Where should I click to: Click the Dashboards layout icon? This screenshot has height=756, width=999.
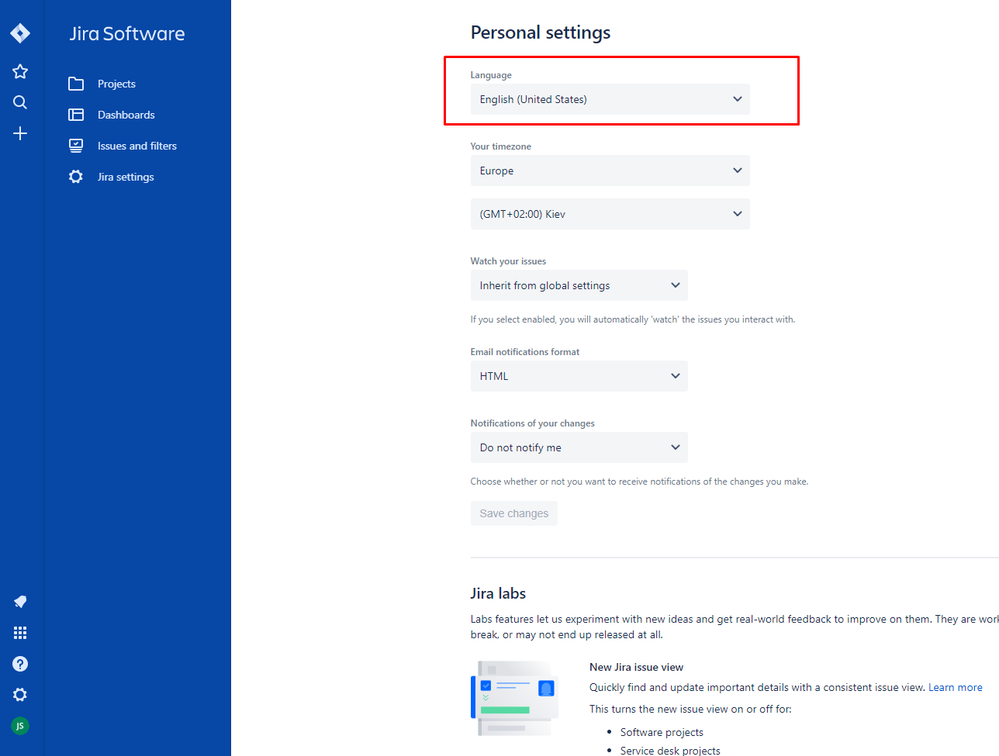(76, 115)
